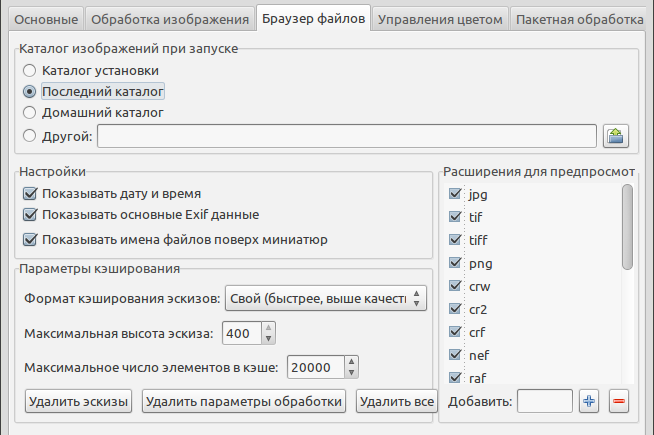Image resolution: width=654 pixels, height=435 pixels.
Task: Click Удалить параметры обработки button
Action: pos(244,401)
